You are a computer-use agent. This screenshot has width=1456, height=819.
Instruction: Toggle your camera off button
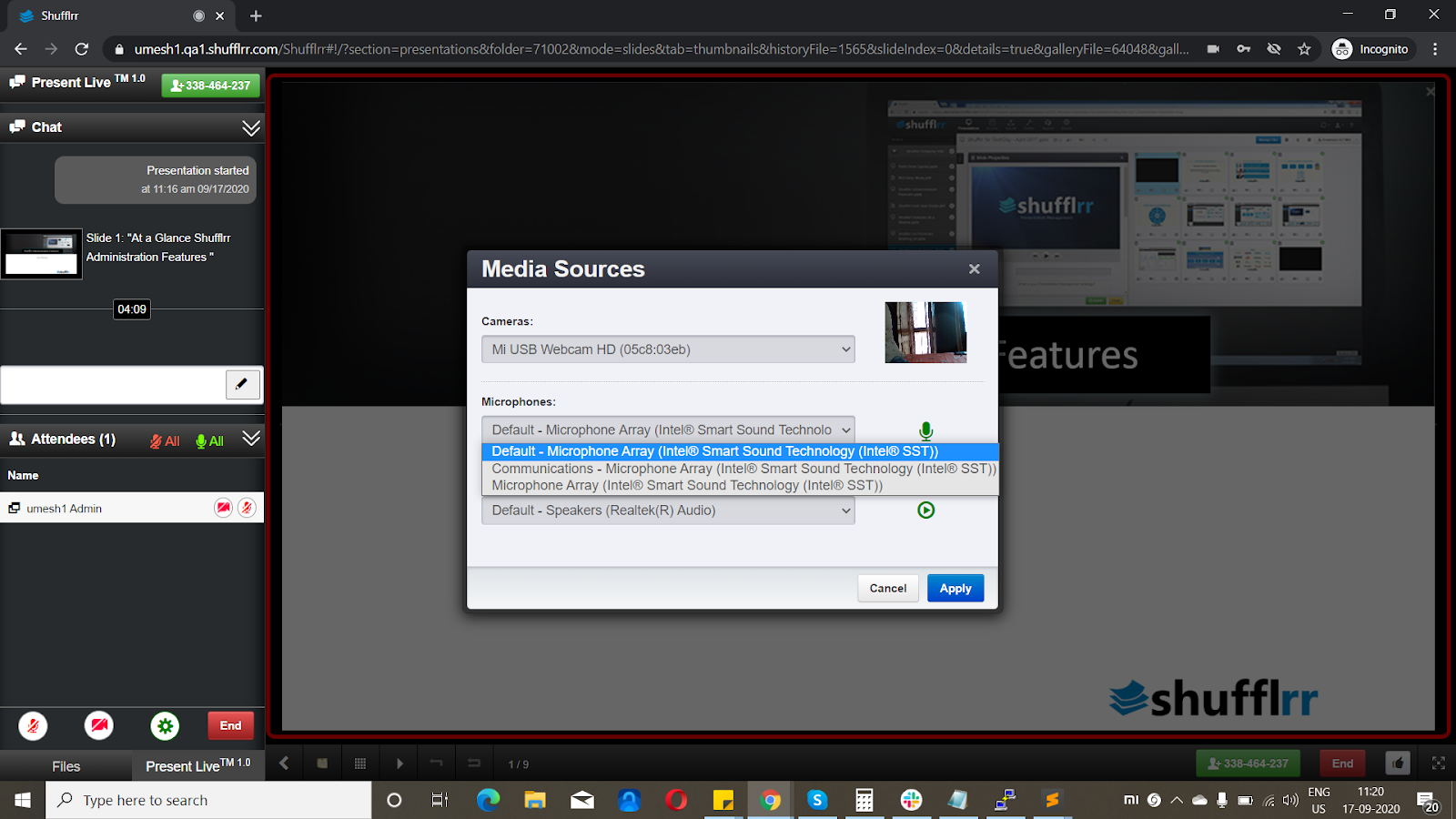click(x=99, y=726)
